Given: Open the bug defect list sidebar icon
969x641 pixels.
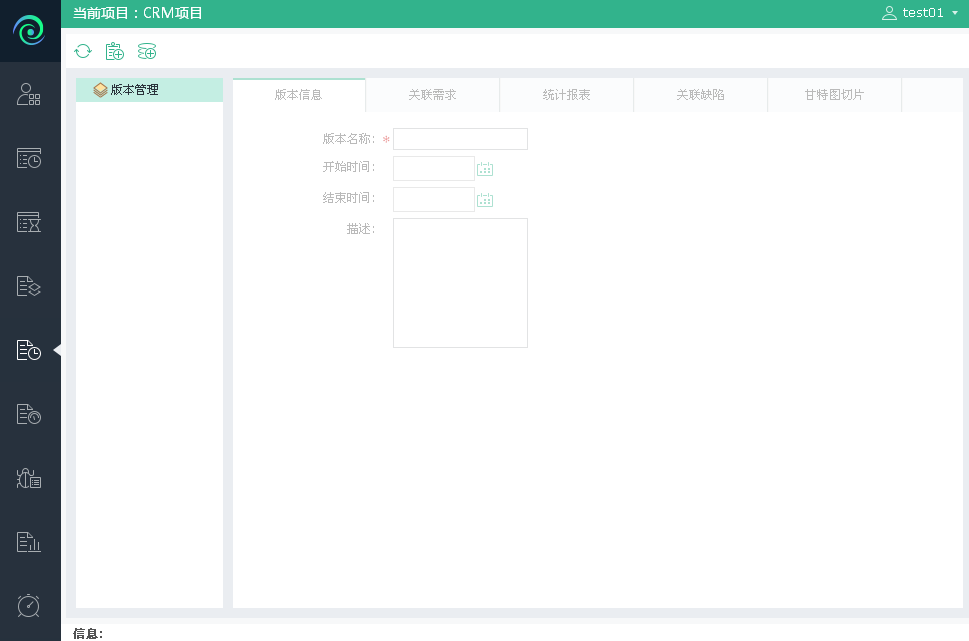Looking at the screenshot, I should tap(28, 478).
